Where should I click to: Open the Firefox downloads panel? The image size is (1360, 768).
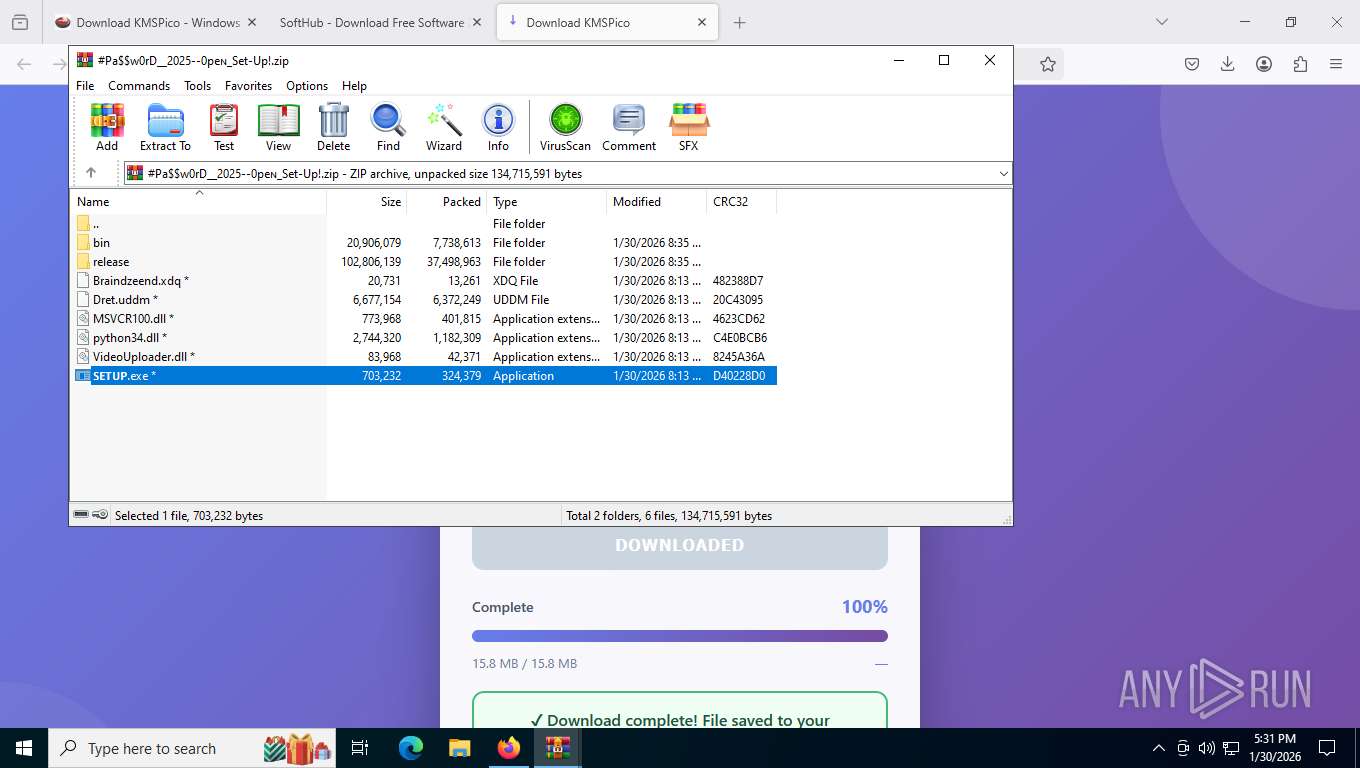pyautogui.click(x=1228, y=64)
